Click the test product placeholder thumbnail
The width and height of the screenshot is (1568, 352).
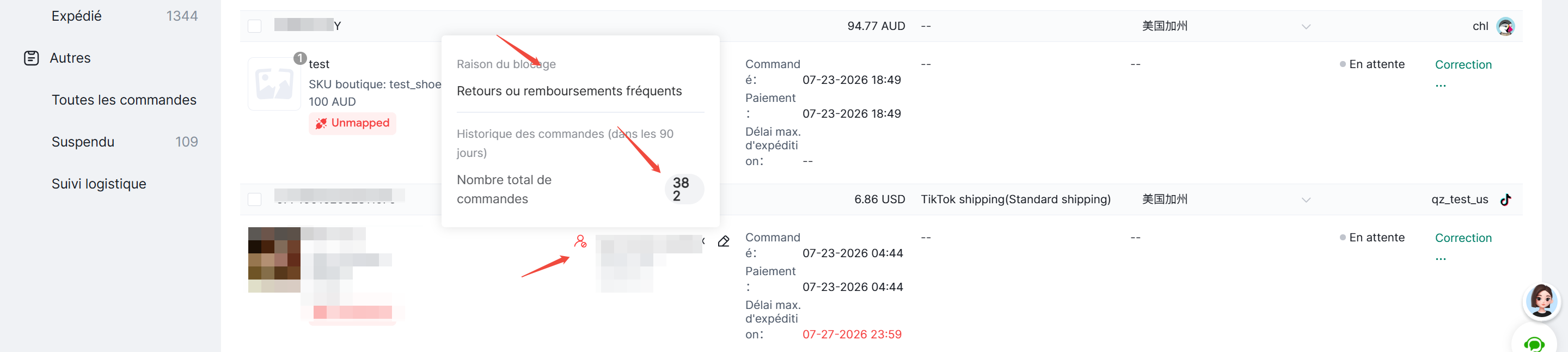pos(274,84)
